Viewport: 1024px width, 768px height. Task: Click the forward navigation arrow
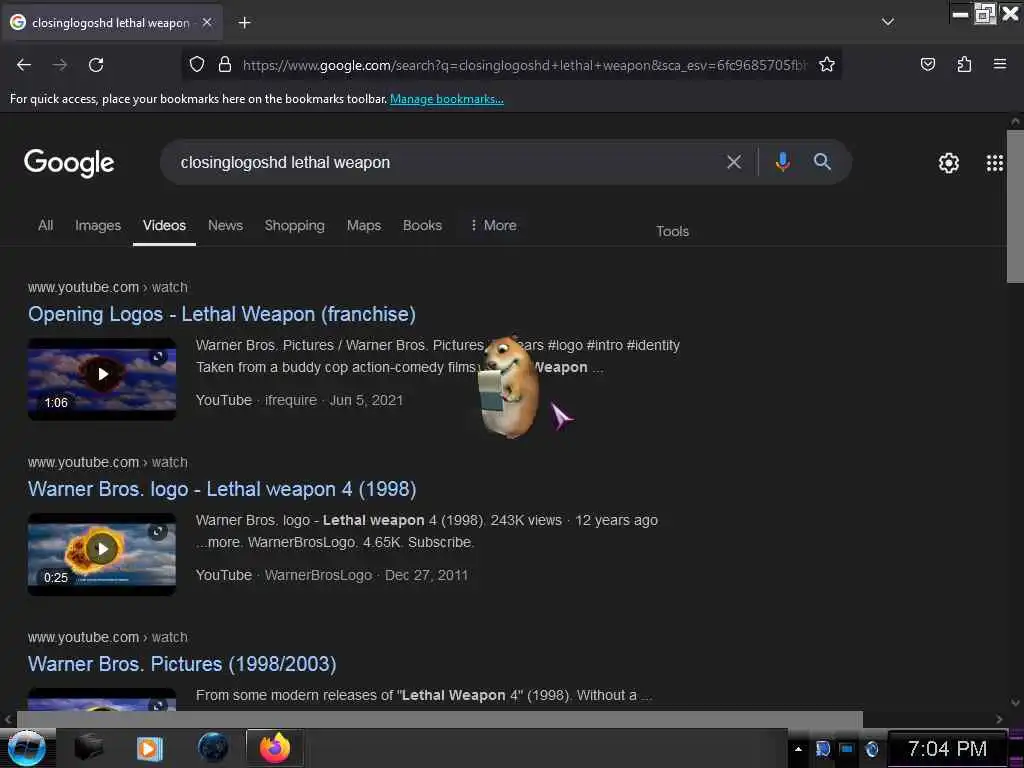tap(60, 65)
